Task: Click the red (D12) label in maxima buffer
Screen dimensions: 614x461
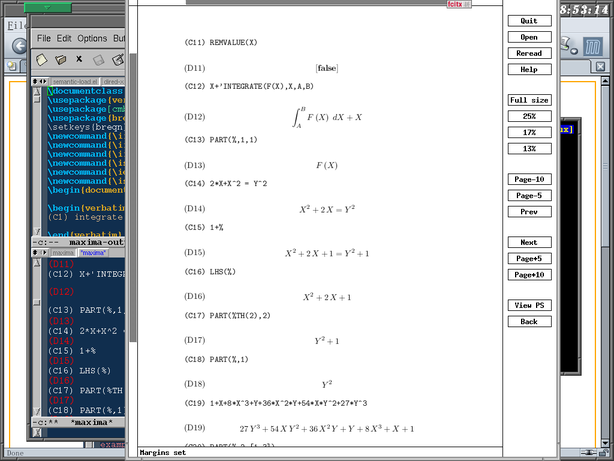Action: (x=61, y=292)
